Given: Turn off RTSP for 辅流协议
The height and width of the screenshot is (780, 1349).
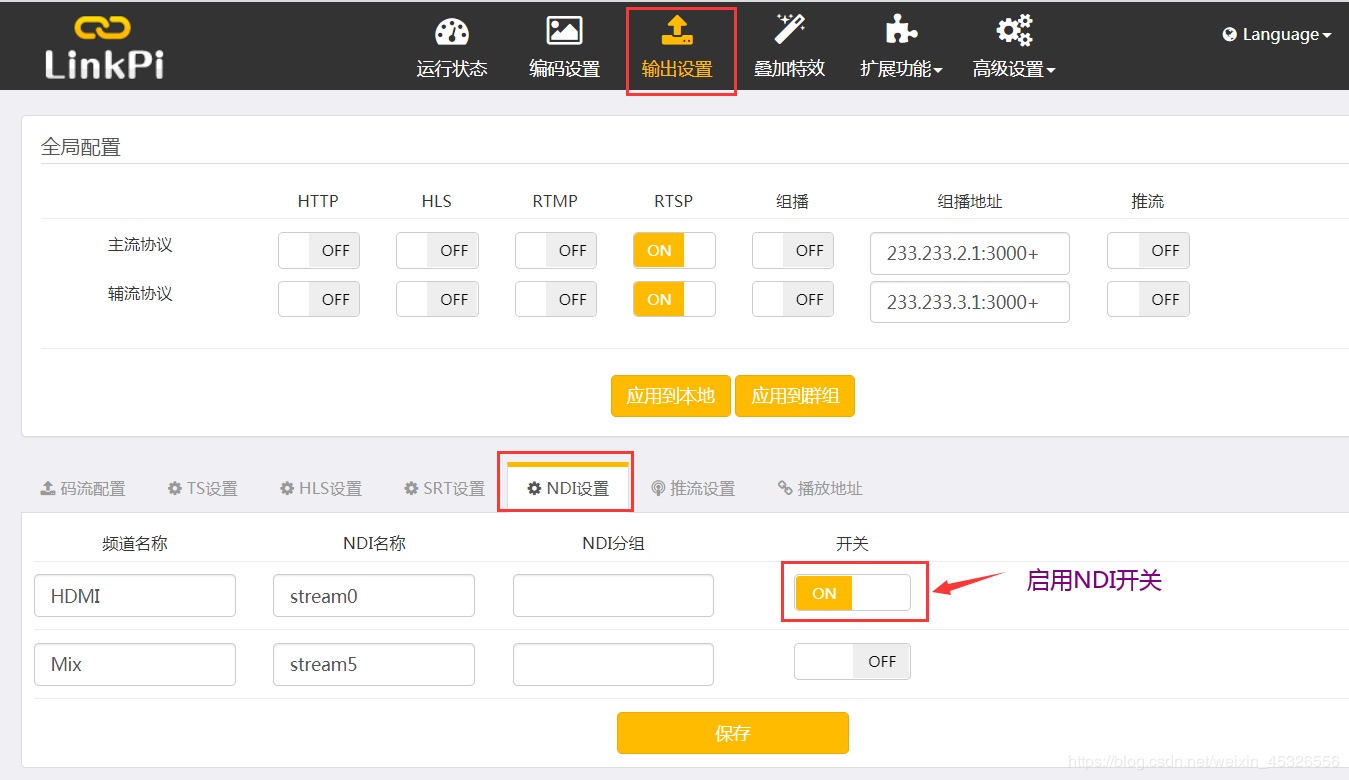Looking at the screenshot, I should (674, 299).
